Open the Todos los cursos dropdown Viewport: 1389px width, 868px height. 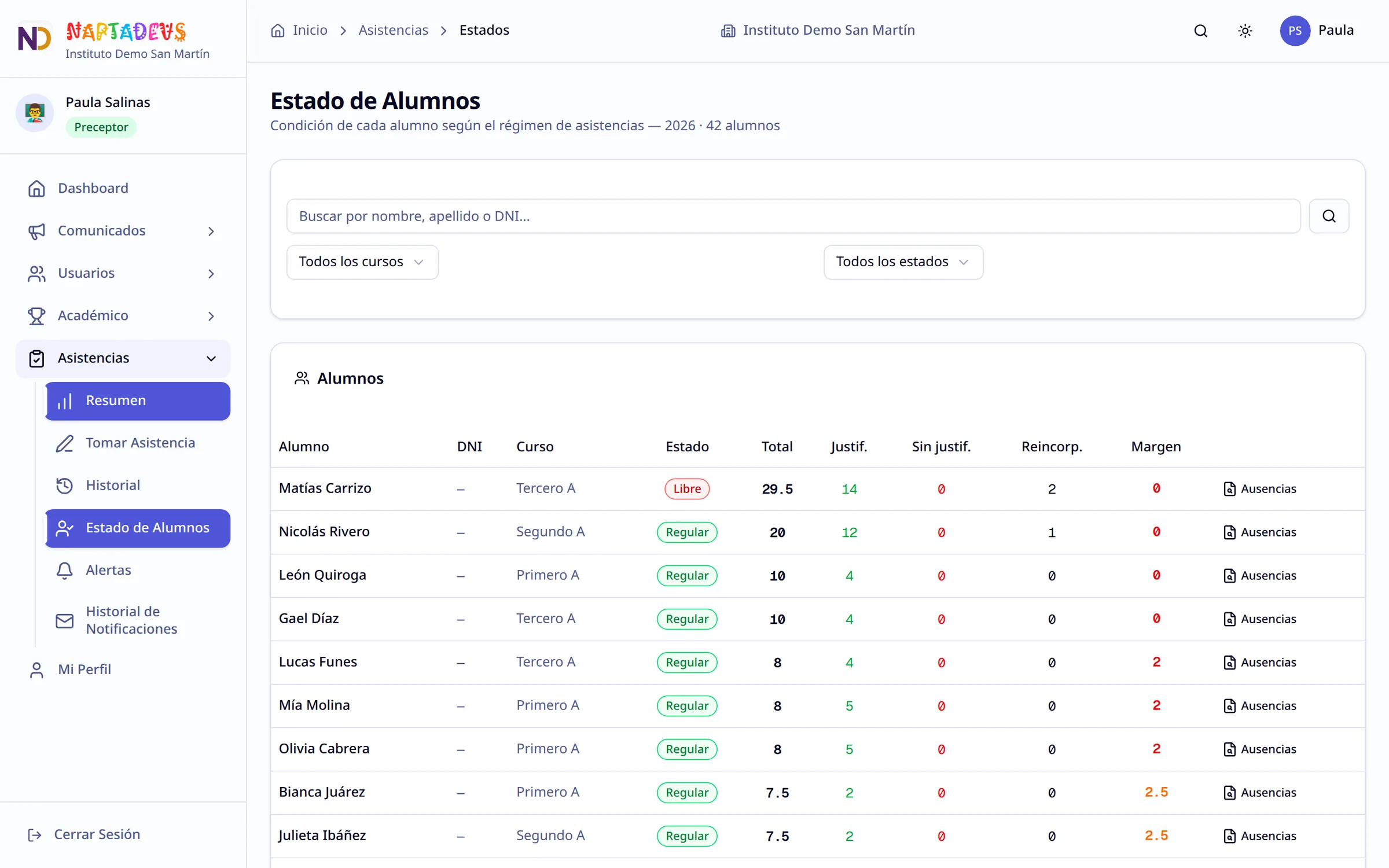point(362,262)
